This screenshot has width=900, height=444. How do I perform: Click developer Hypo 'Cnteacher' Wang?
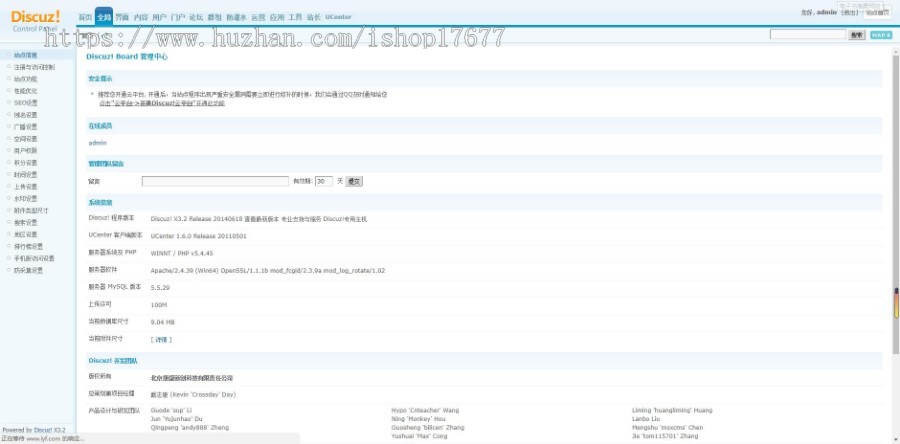pyautogui.click(x=425, y=410)
